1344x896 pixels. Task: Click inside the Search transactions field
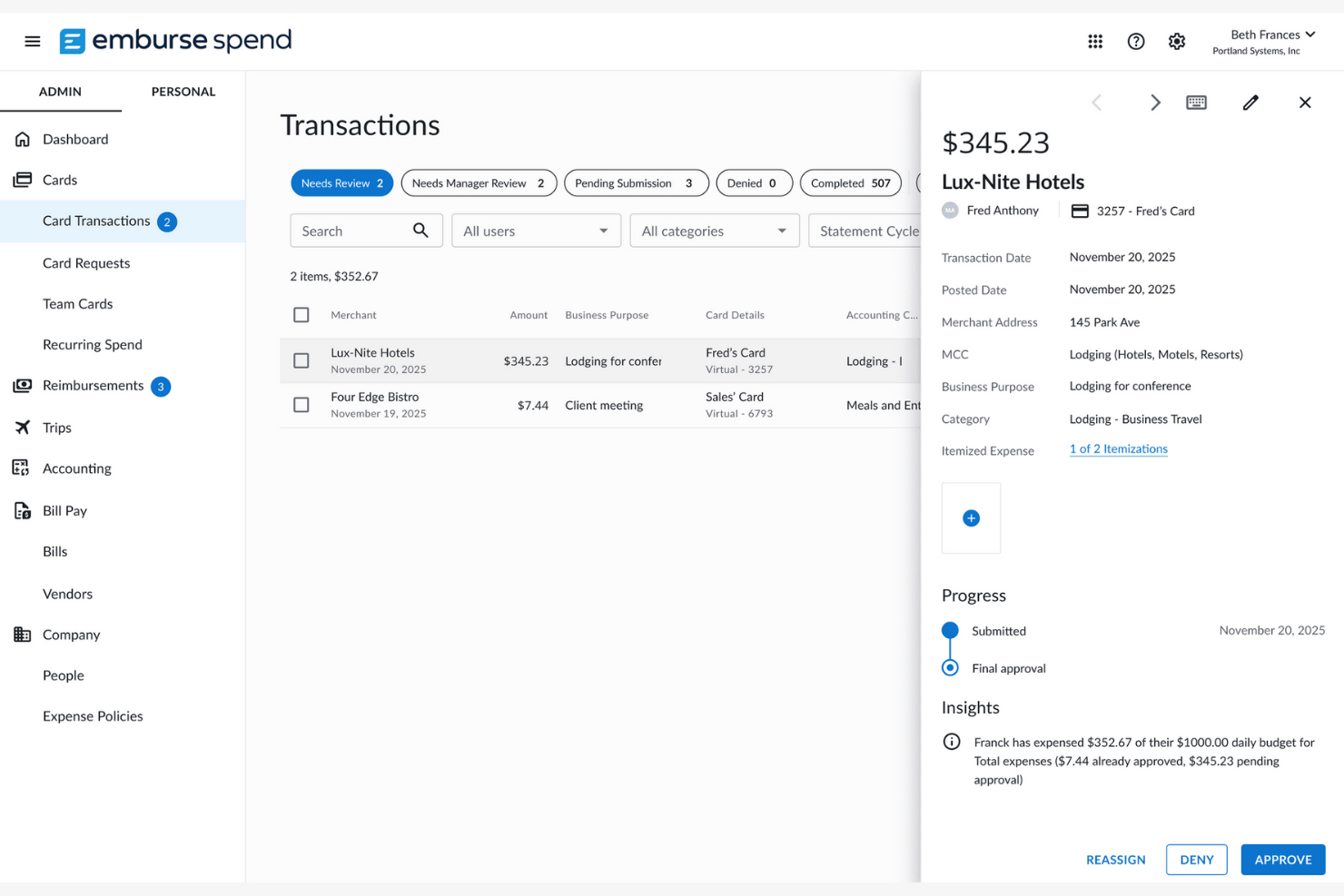(354, 231)
